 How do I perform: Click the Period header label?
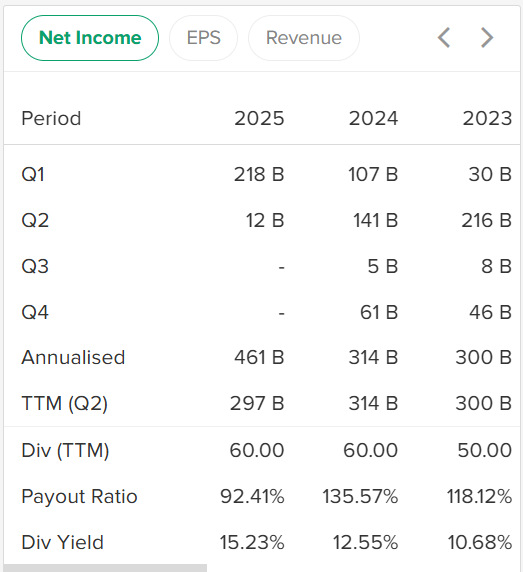click(x=51, y=119)
